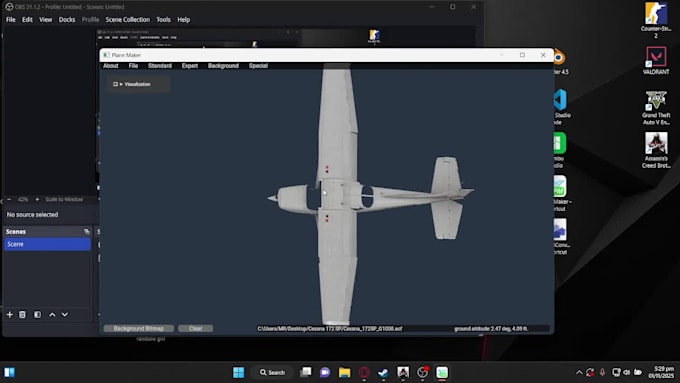Open the OBS Docks menu
Viewport: 680px width, 383px height.
click(x=67, y=20)
